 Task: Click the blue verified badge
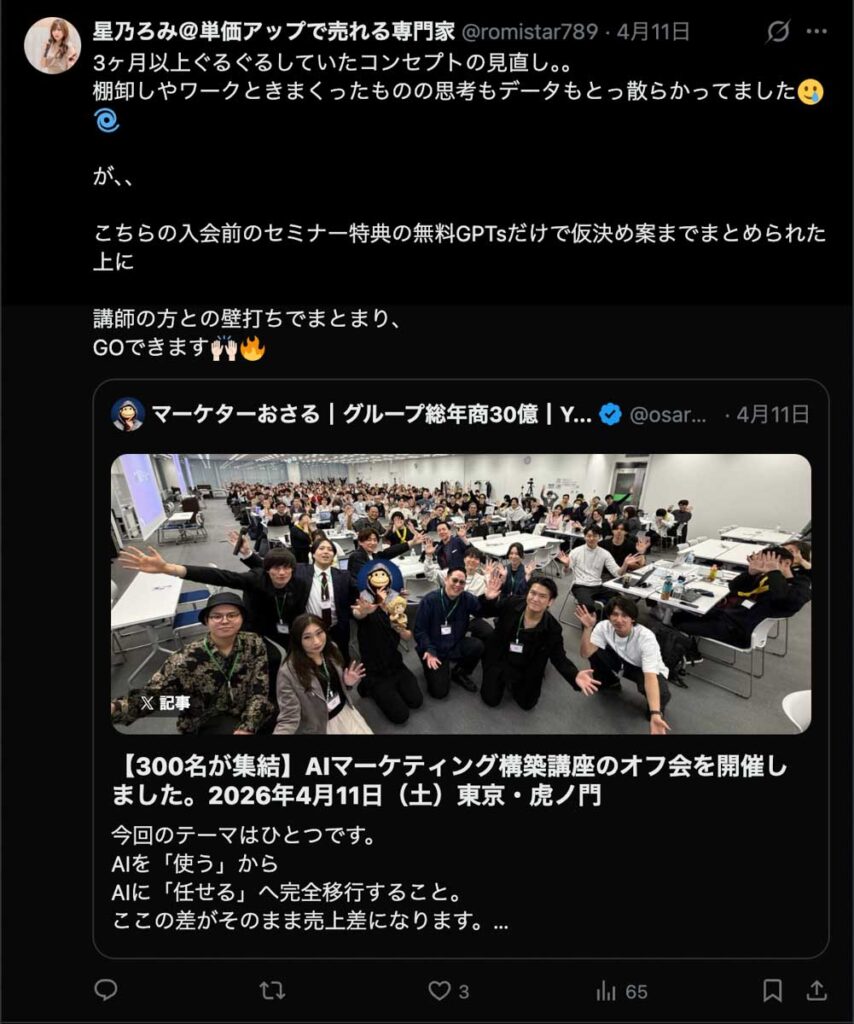(x=610, y=414)
